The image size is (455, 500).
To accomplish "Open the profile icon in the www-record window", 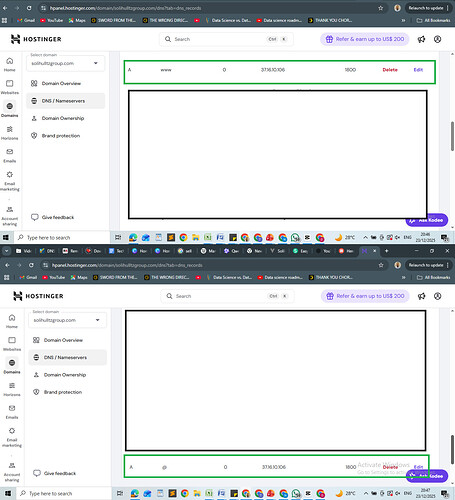I will click(438, 39).
